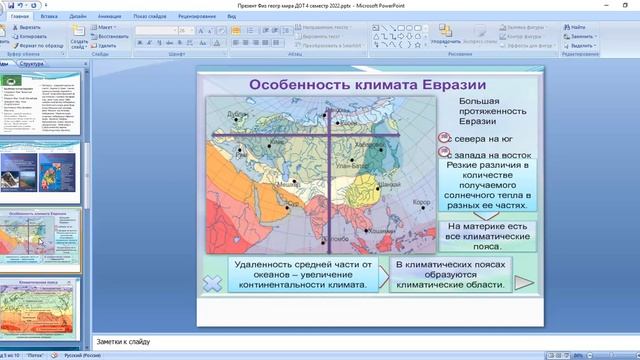The height and width of the screenshot is (360, 640).
Task: Expand the Макет layout dropdown
Action: pyautogui.click(x=103, y=27)
